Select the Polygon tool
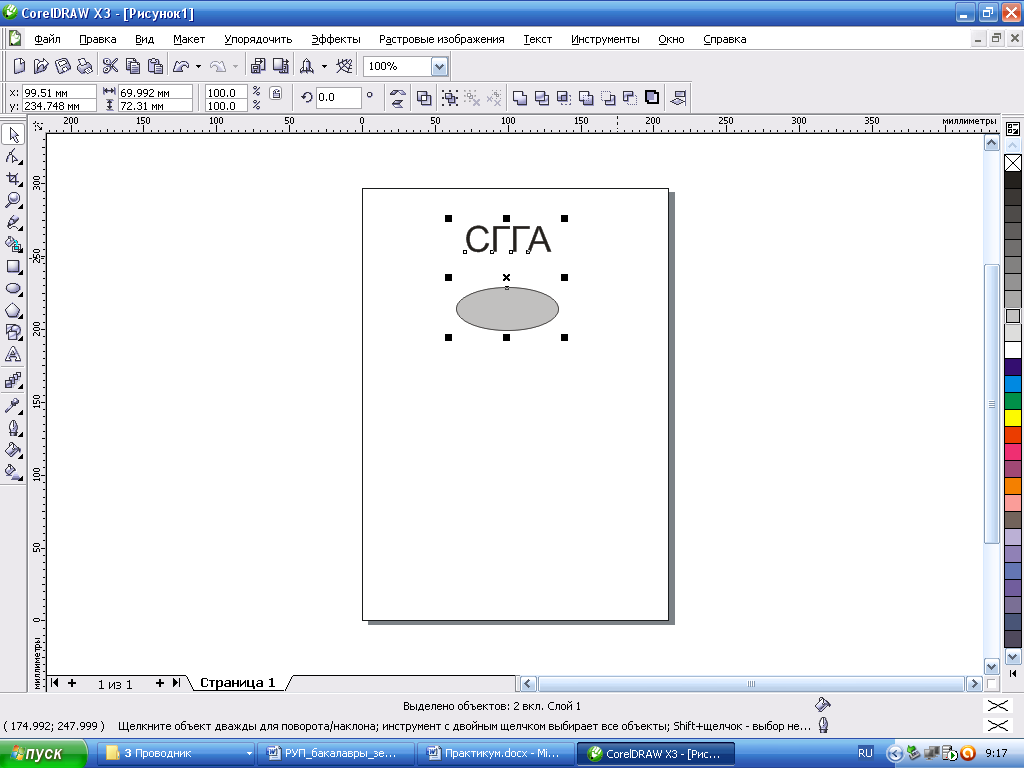Viewport: 1024px width, 768px height. point(13,311)
